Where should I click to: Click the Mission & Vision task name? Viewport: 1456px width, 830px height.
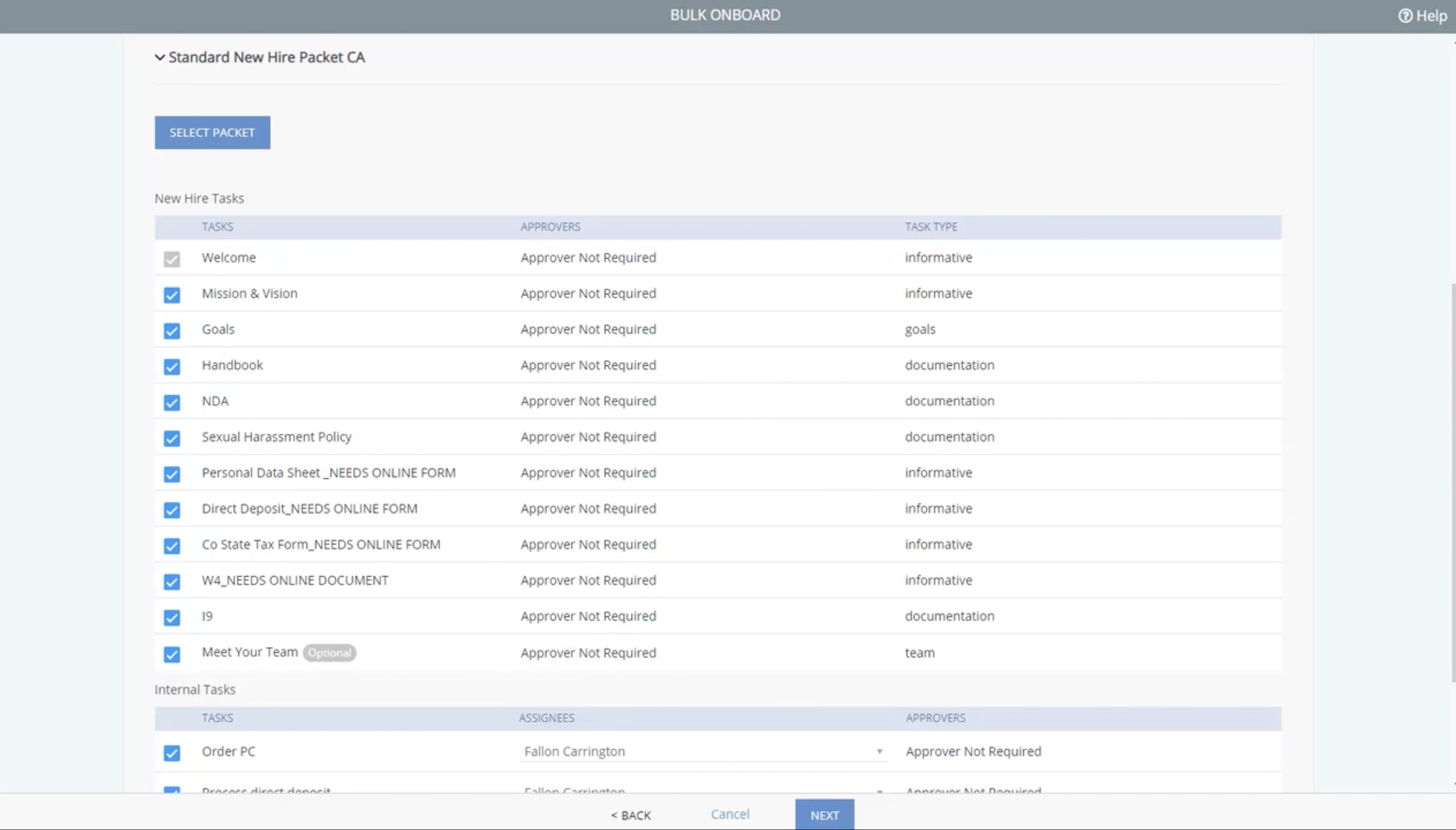click(x=249, y=294)
